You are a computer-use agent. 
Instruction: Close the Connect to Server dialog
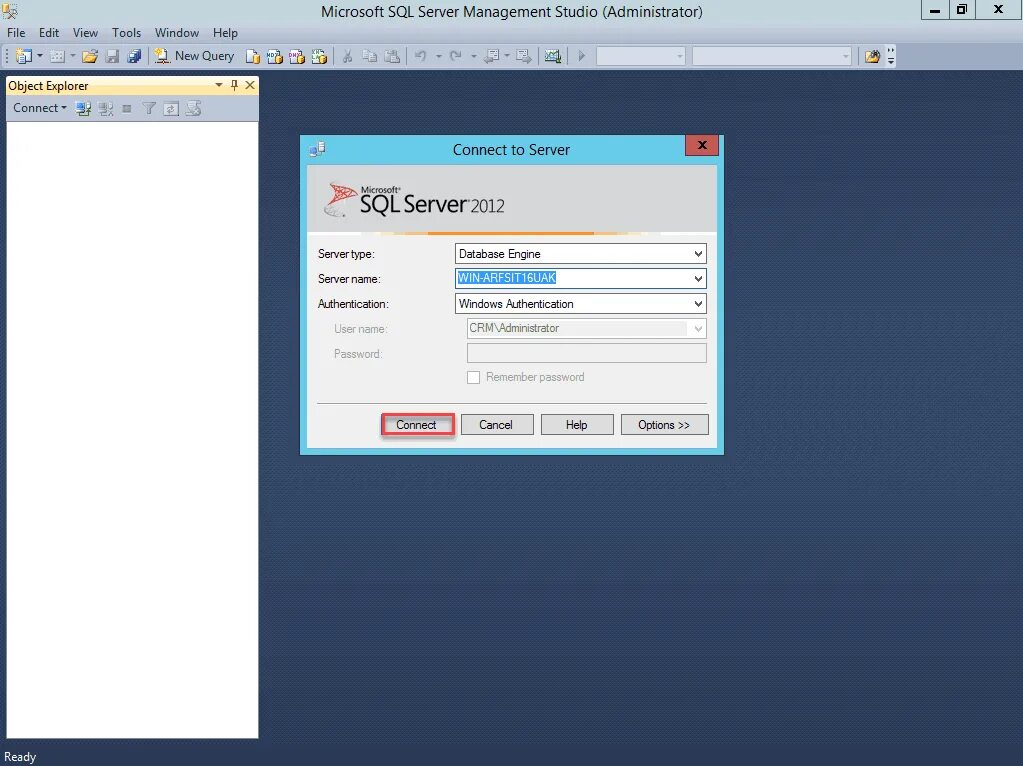(702, 145)
